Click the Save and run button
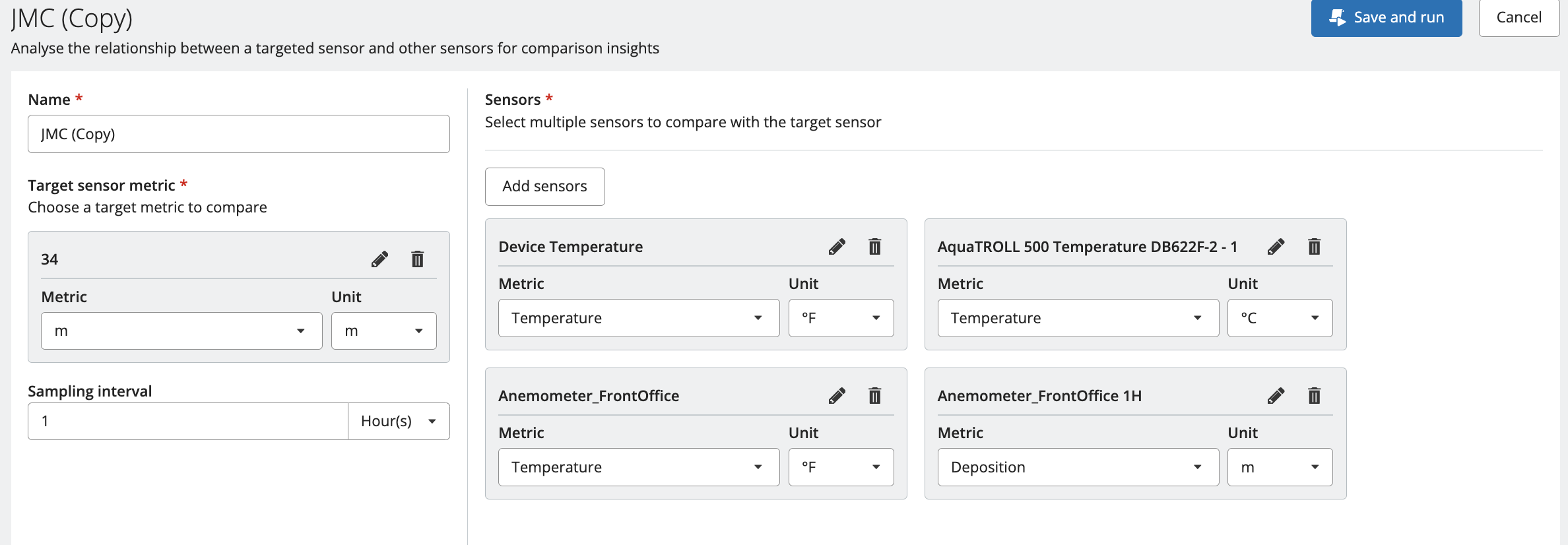Image resolution: width=1568 pixels, height=545 pixels. pyautogui.click(x=1386, y=18)
